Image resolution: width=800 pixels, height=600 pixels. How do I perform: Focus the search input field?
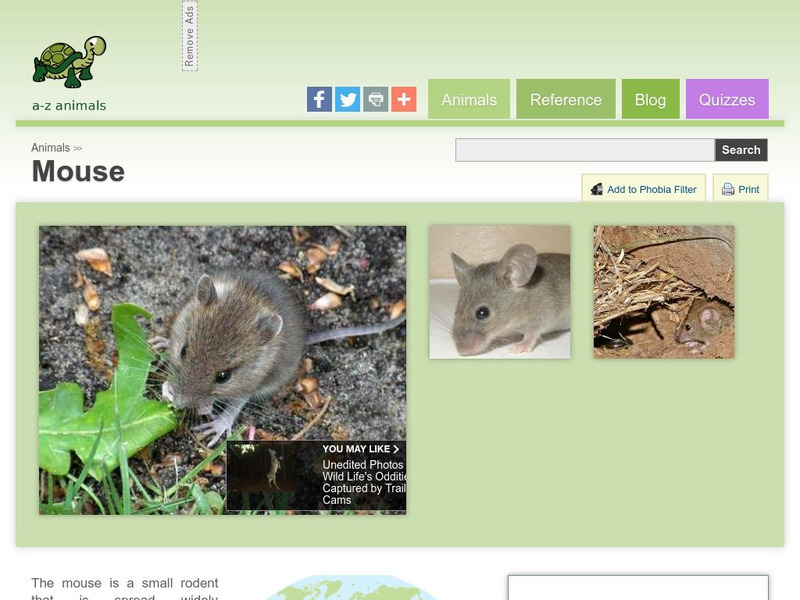(x=585, y=150)
